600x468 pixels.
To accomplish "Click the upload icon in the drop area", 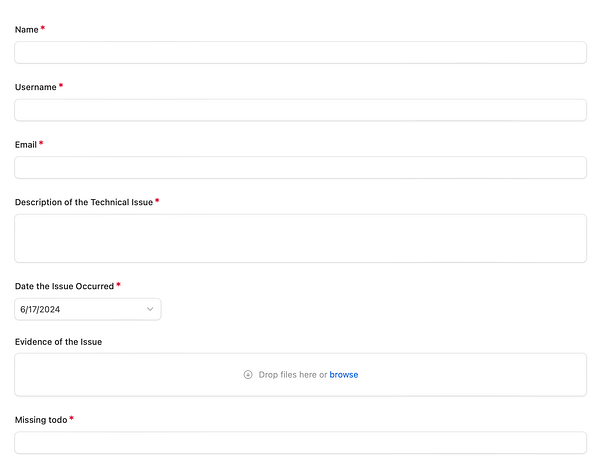I will 248,375.
